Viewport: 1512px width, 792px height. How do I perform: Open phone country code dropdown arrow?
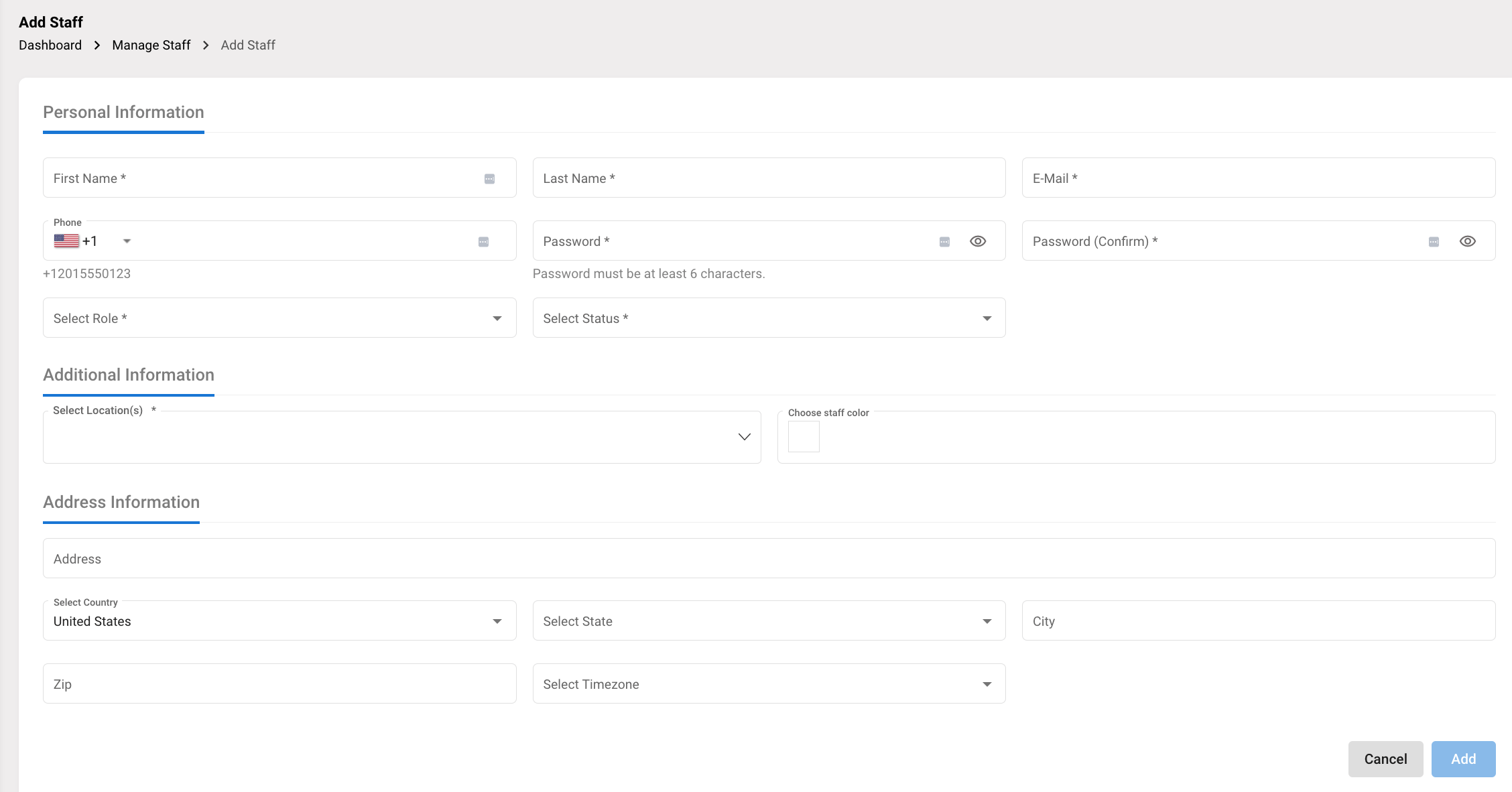tap(127, 241)
